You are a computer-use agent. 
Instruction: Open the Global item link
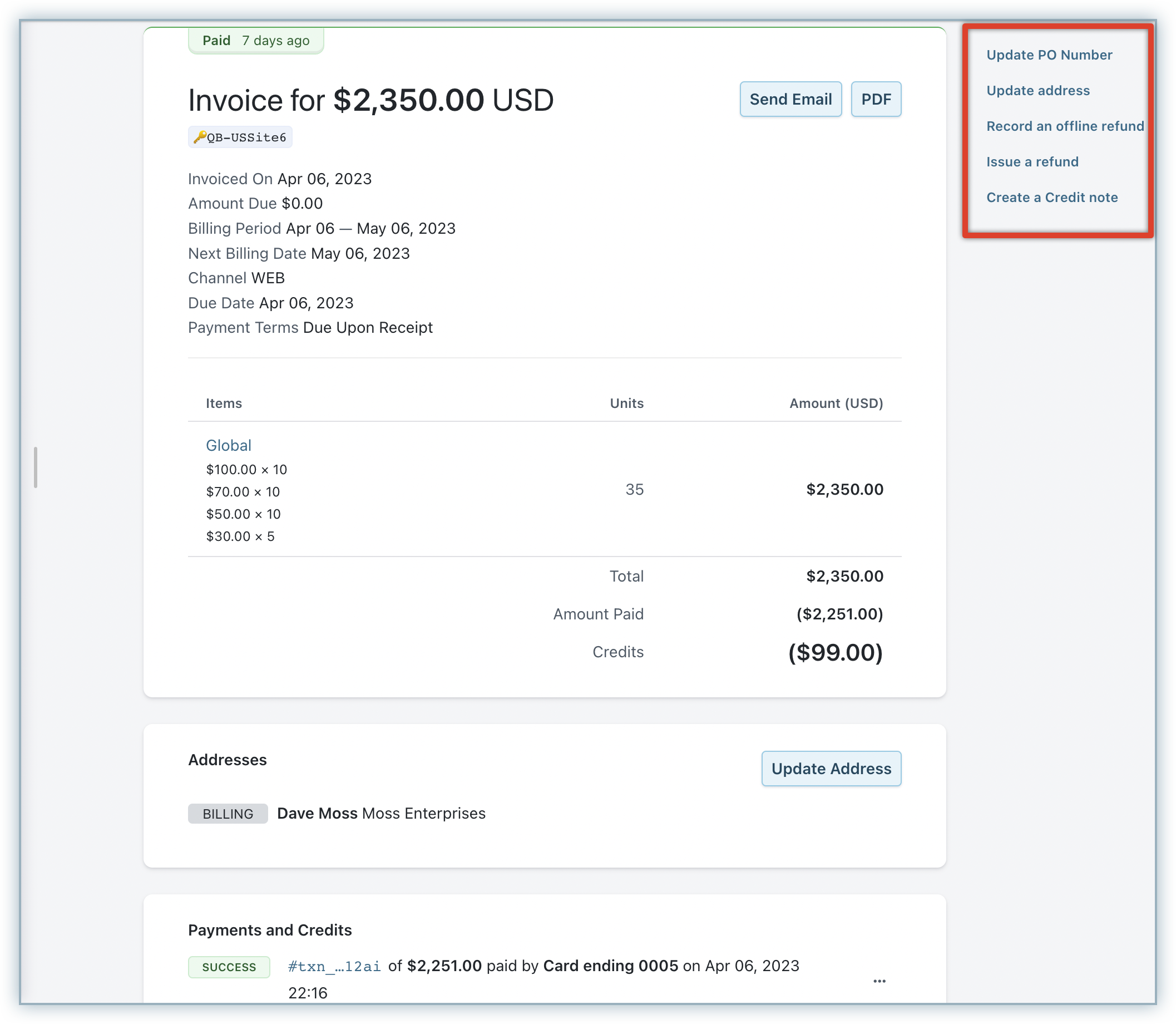(229, 445)
